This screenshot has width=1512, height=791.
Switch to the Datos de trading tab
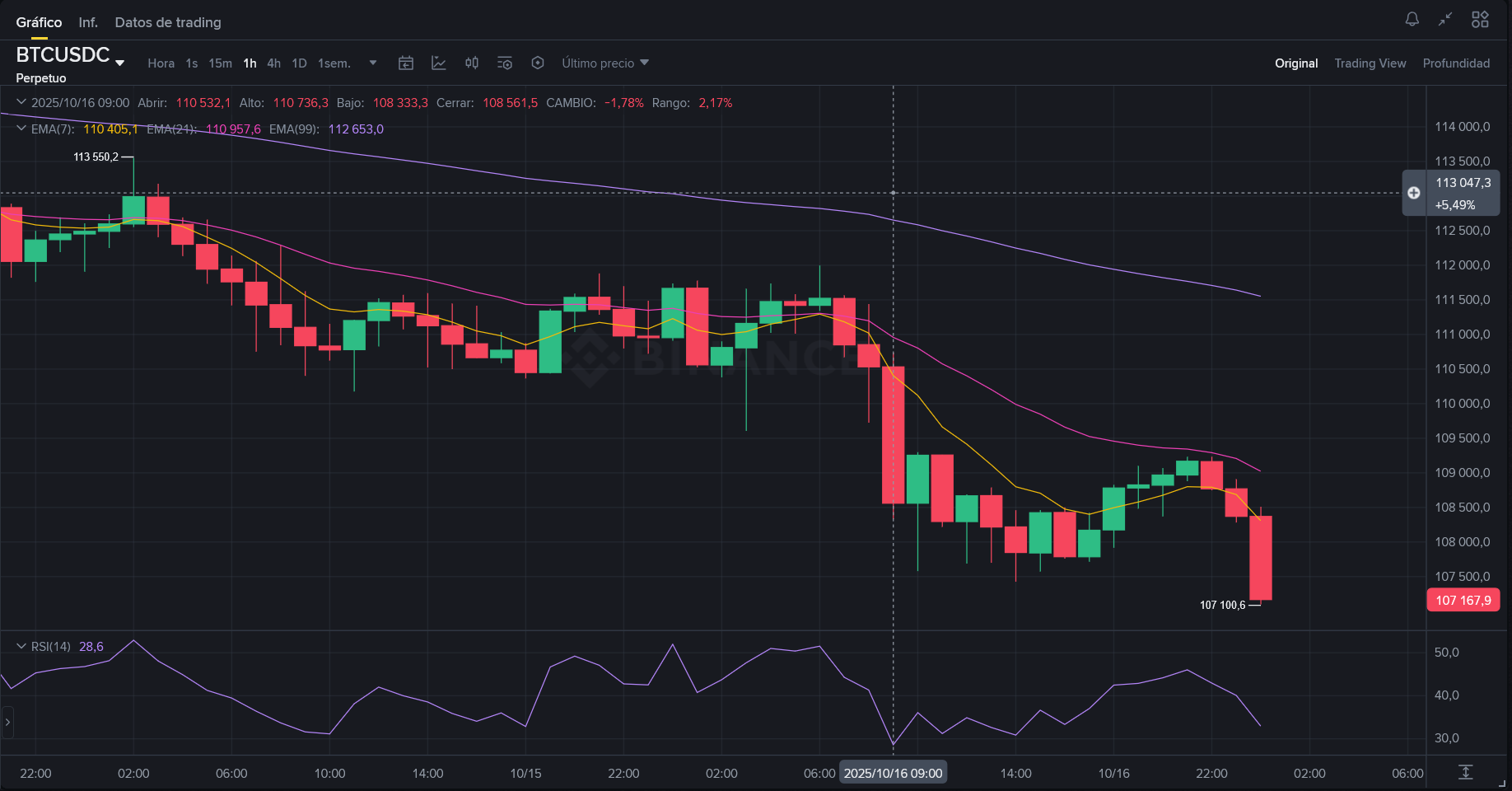coord(168,22)
